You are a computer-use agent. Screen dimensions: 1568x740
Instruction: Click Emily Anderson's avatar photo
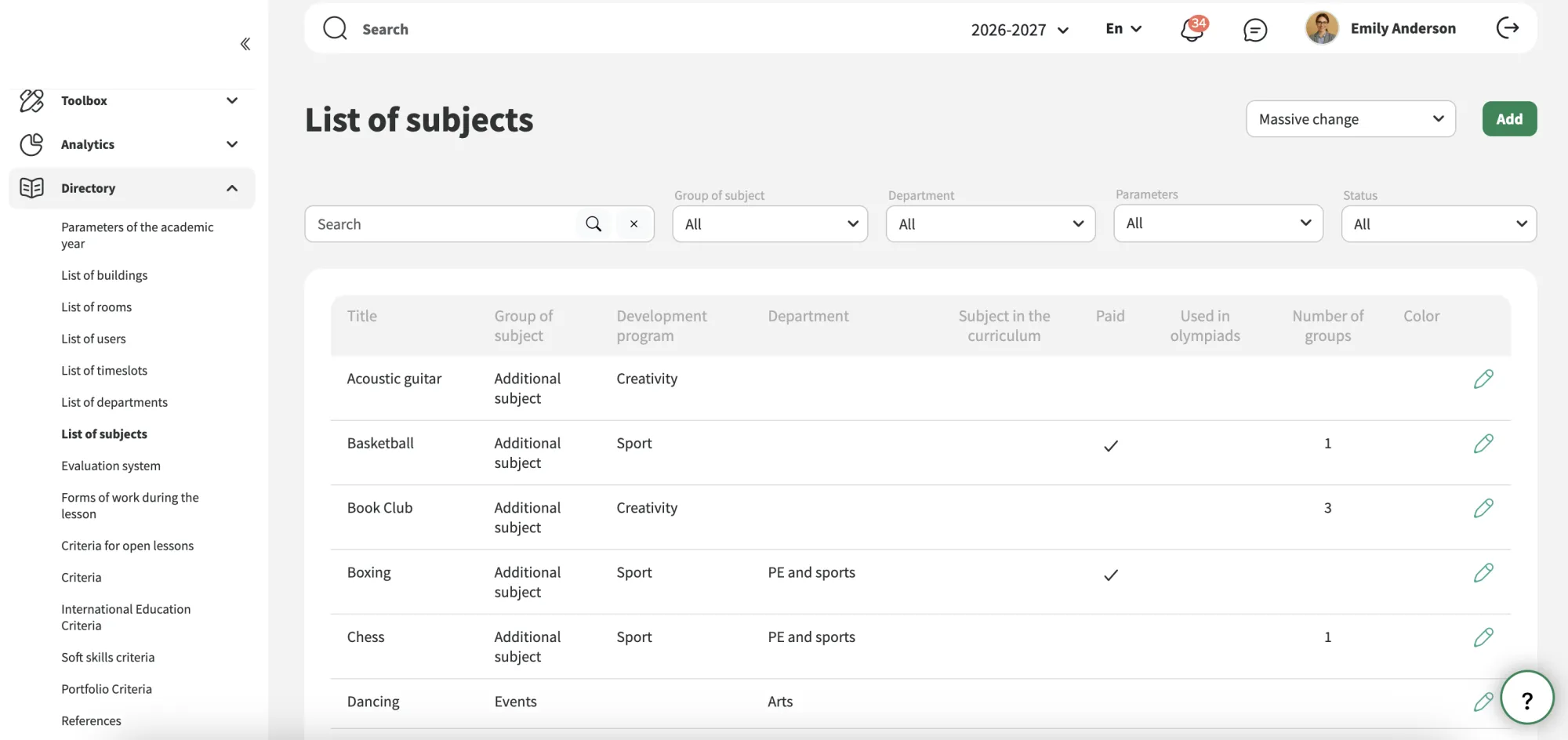1322,28
